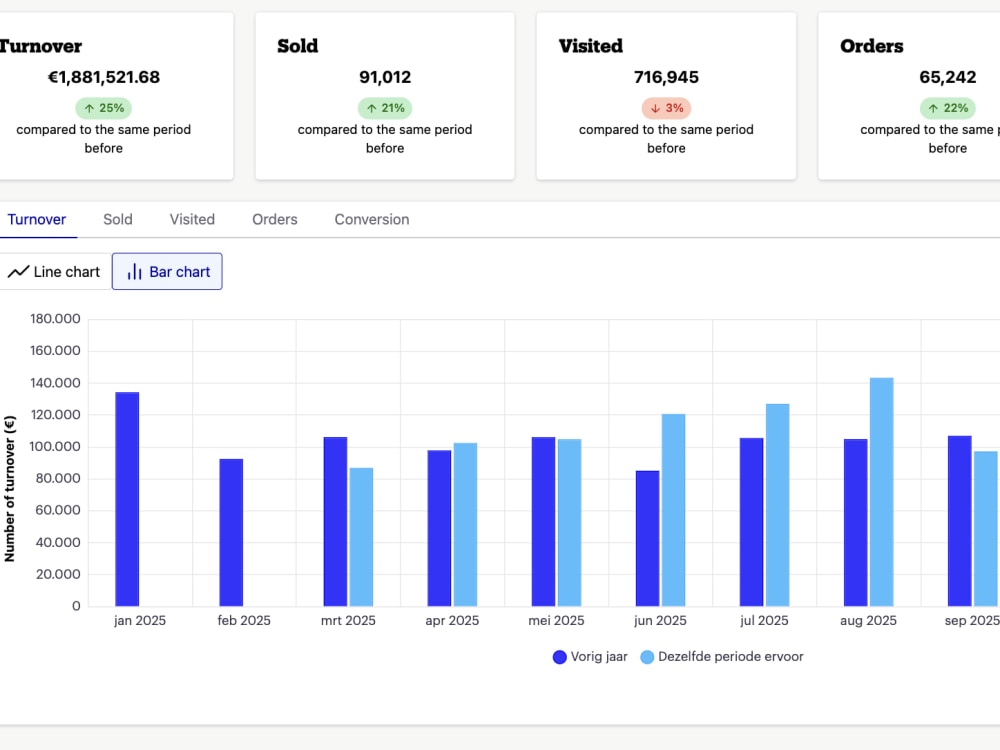This screenshot has height=750, width=1000.
Task: Click the Vorig jaar dark blue swatch
Action: pyautogui.click(x=559, y=657)
